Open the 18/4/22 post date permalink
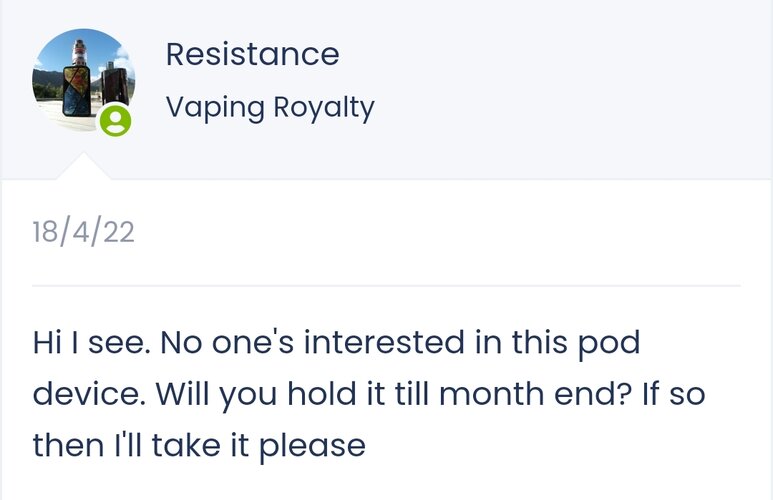Viewport: 773px width, 500px height. point(83,232)
